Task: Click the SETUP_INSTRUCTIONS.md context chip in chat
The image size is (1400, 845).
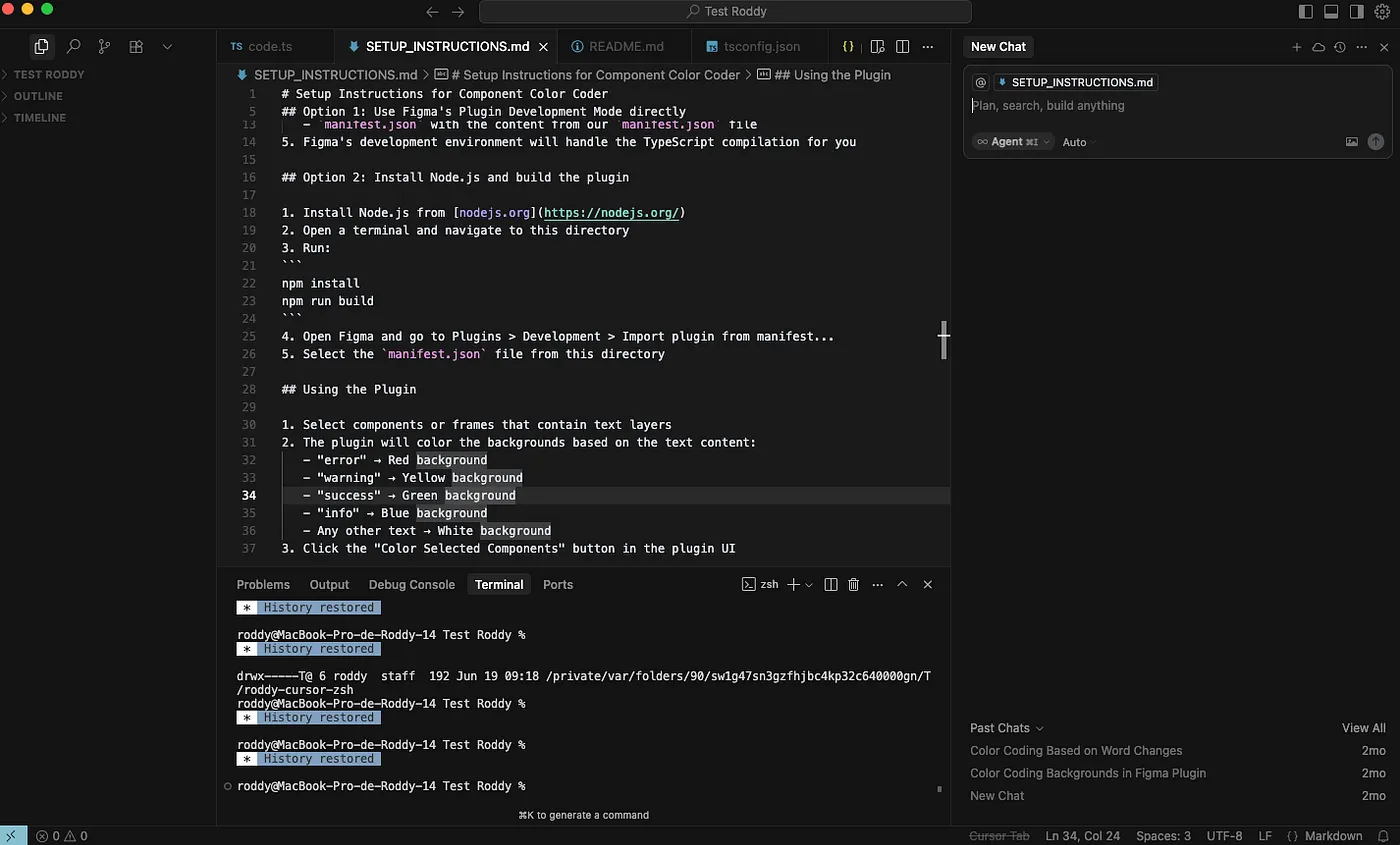Action: point(1076,82)
